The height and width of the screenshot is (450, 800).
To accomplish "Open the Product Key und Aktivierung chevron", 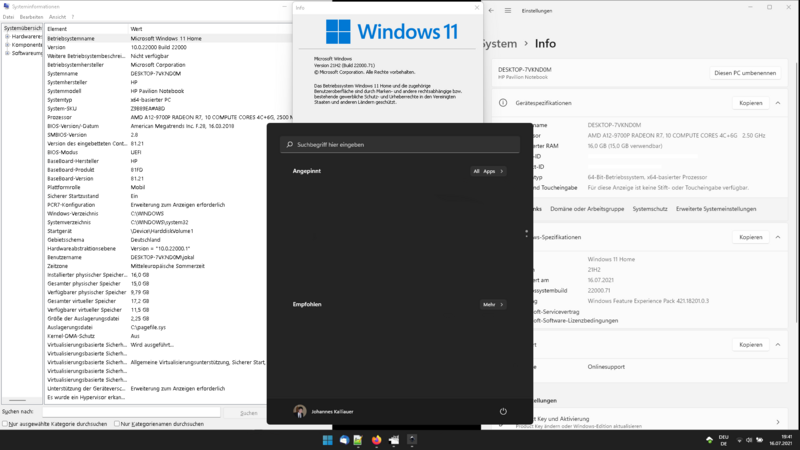I will click(778, 422).
